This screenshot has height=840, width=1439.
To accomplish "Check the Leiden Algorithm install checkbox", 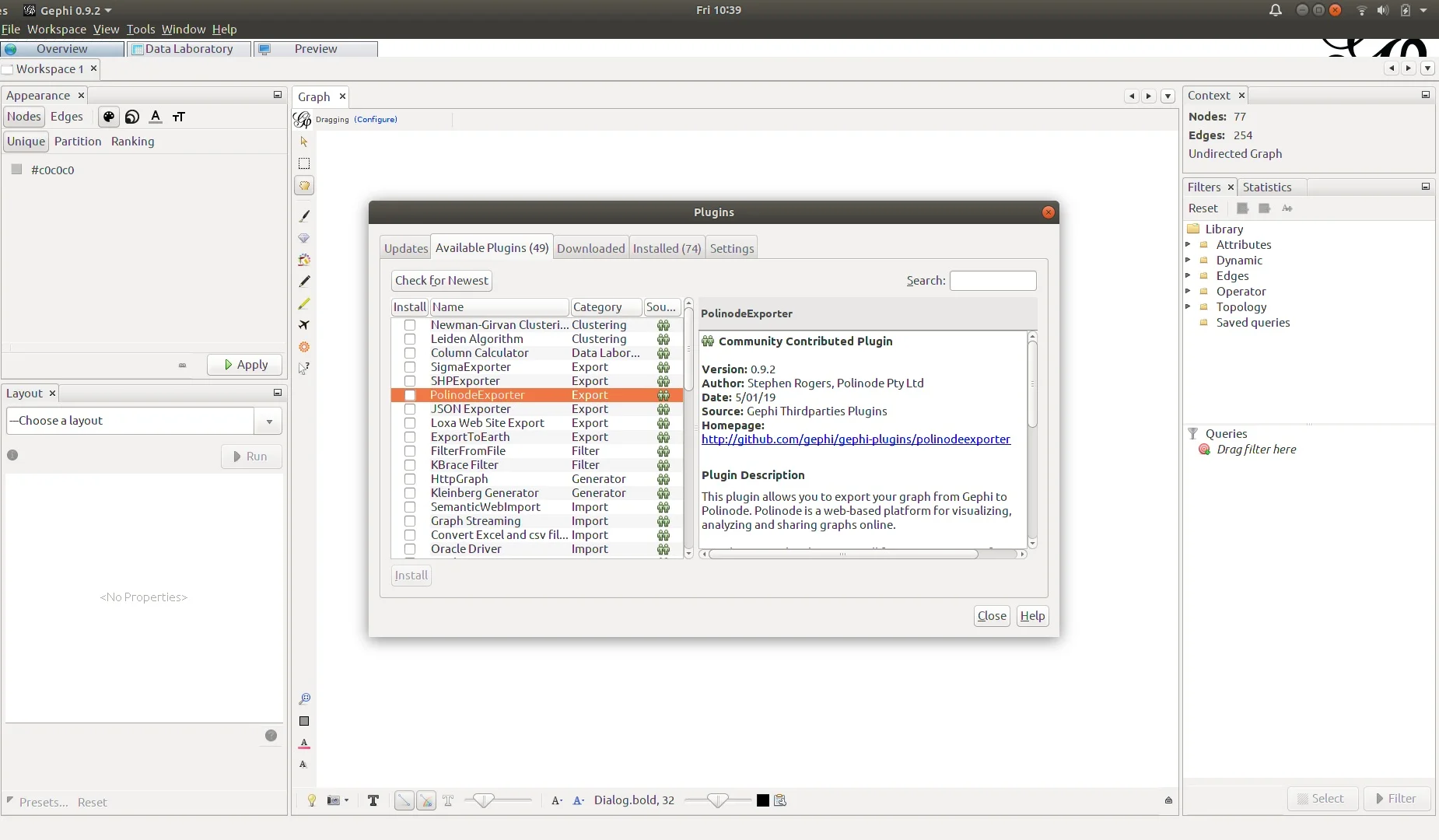I will click(410, 339).
